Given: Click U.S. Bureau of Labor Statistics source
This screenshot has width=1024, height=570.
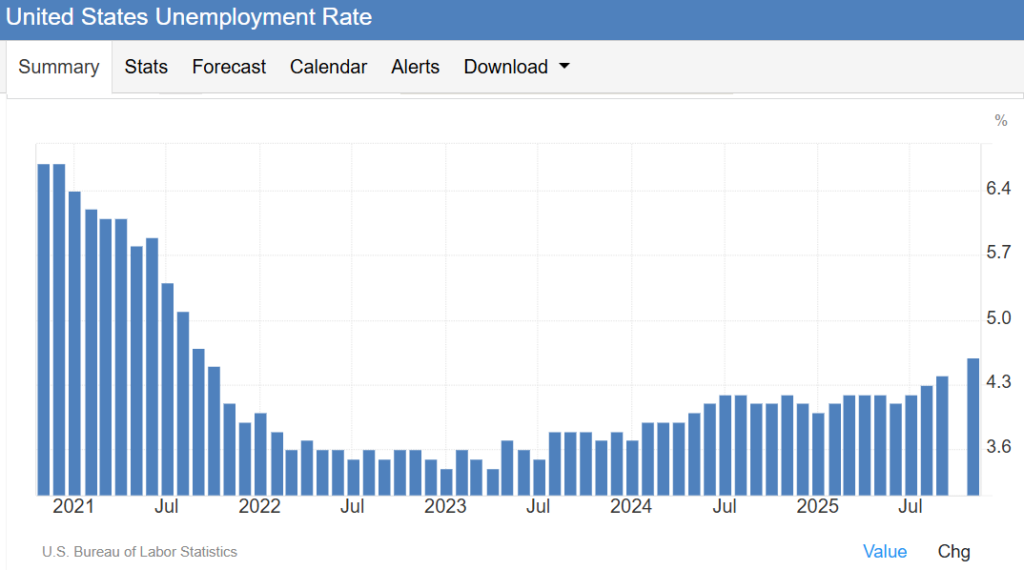Looking at the screenshot, I should click(x=140, y=551).
